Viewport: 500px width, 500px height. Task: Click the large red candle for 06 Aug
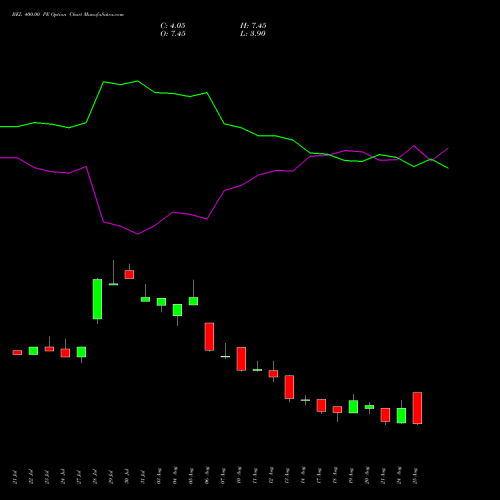coord(209,336)
